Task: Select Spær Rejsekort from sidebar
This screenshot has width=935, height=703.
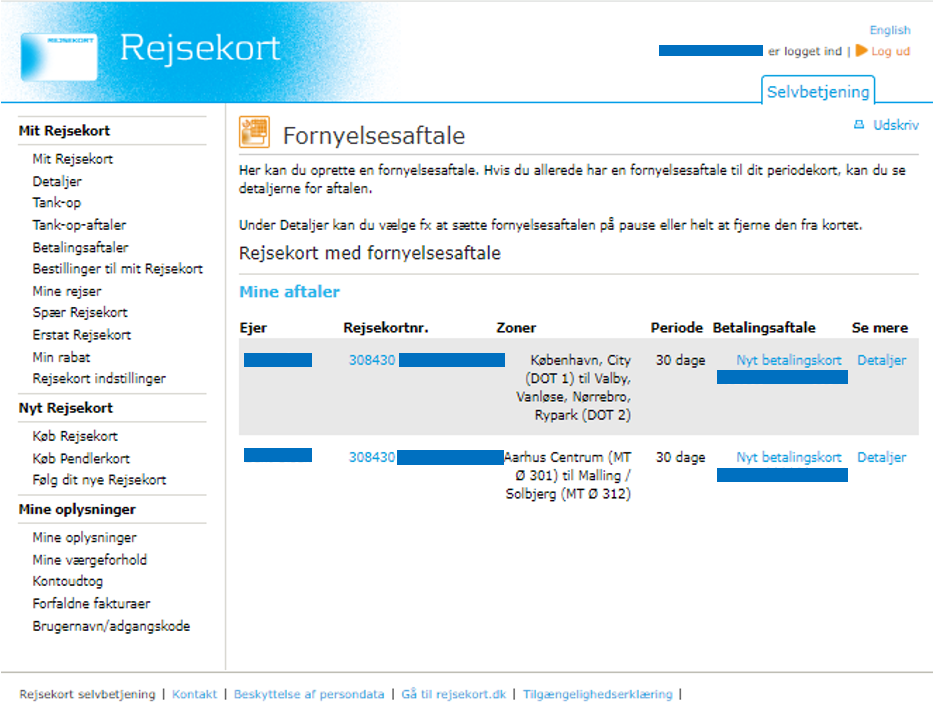Action: pos(80,313)
